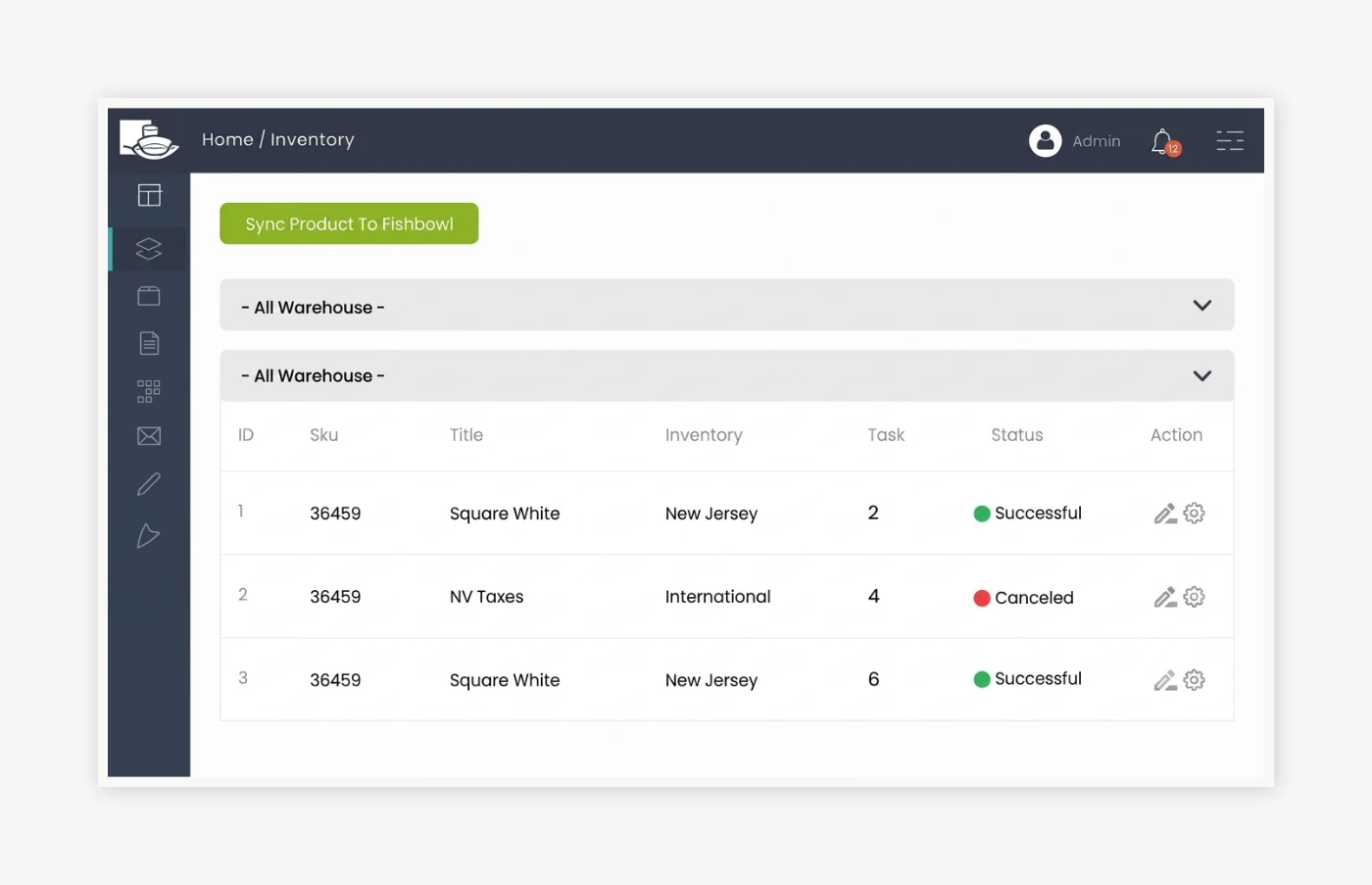
Task: Edit row 1 Square White item
Action: tap(1165, 514)
